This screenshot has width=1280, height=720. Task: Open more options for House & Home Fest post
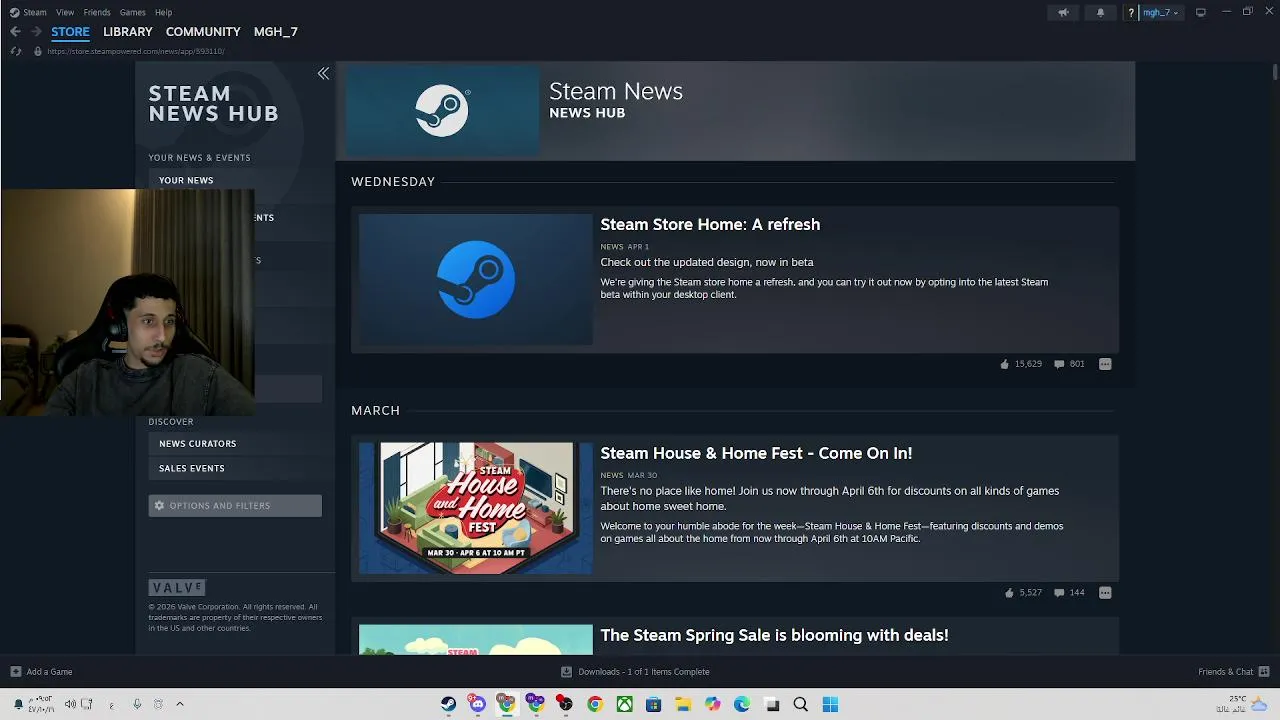[x=1105, y=593]
